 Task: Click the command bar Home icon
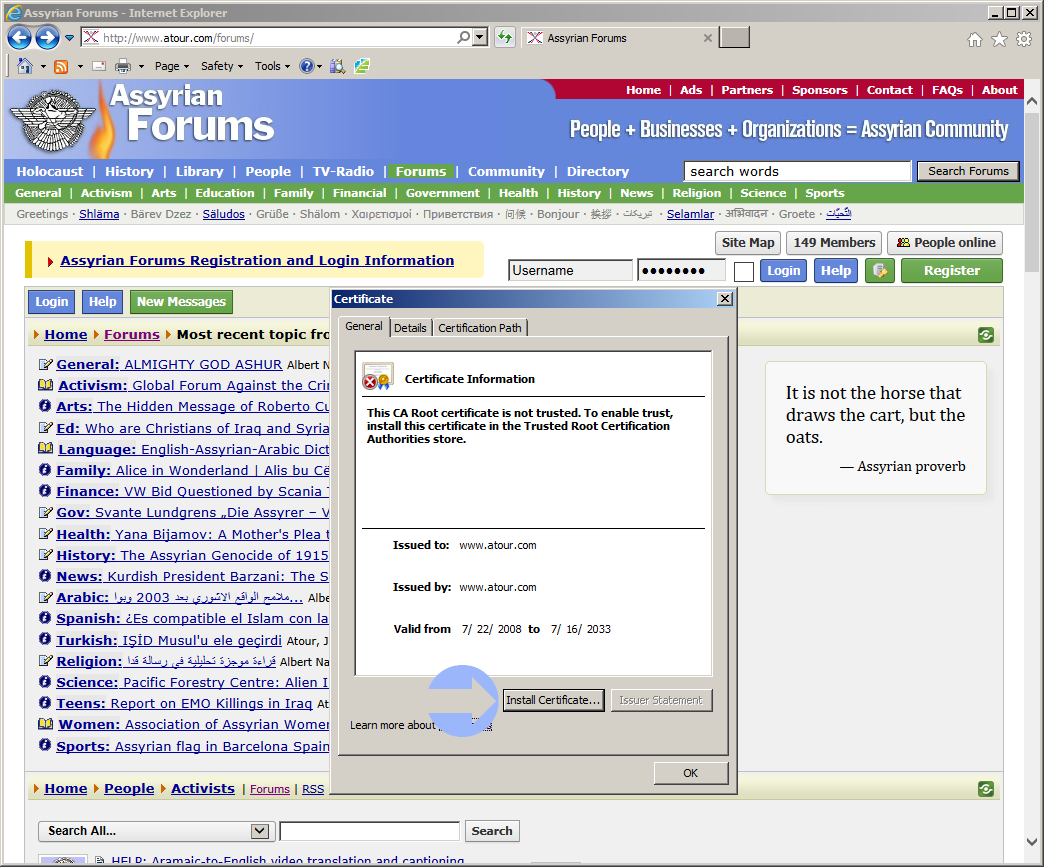25,66
